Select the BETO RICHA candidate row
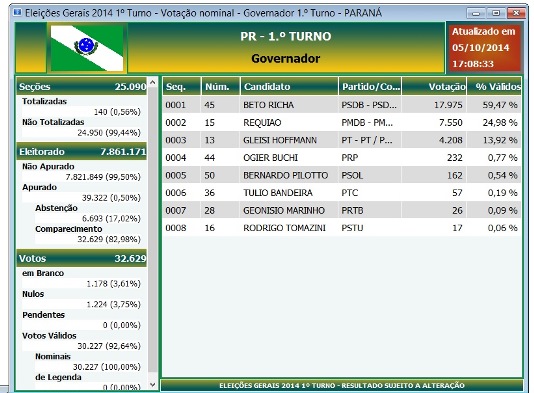 (342, 105)
